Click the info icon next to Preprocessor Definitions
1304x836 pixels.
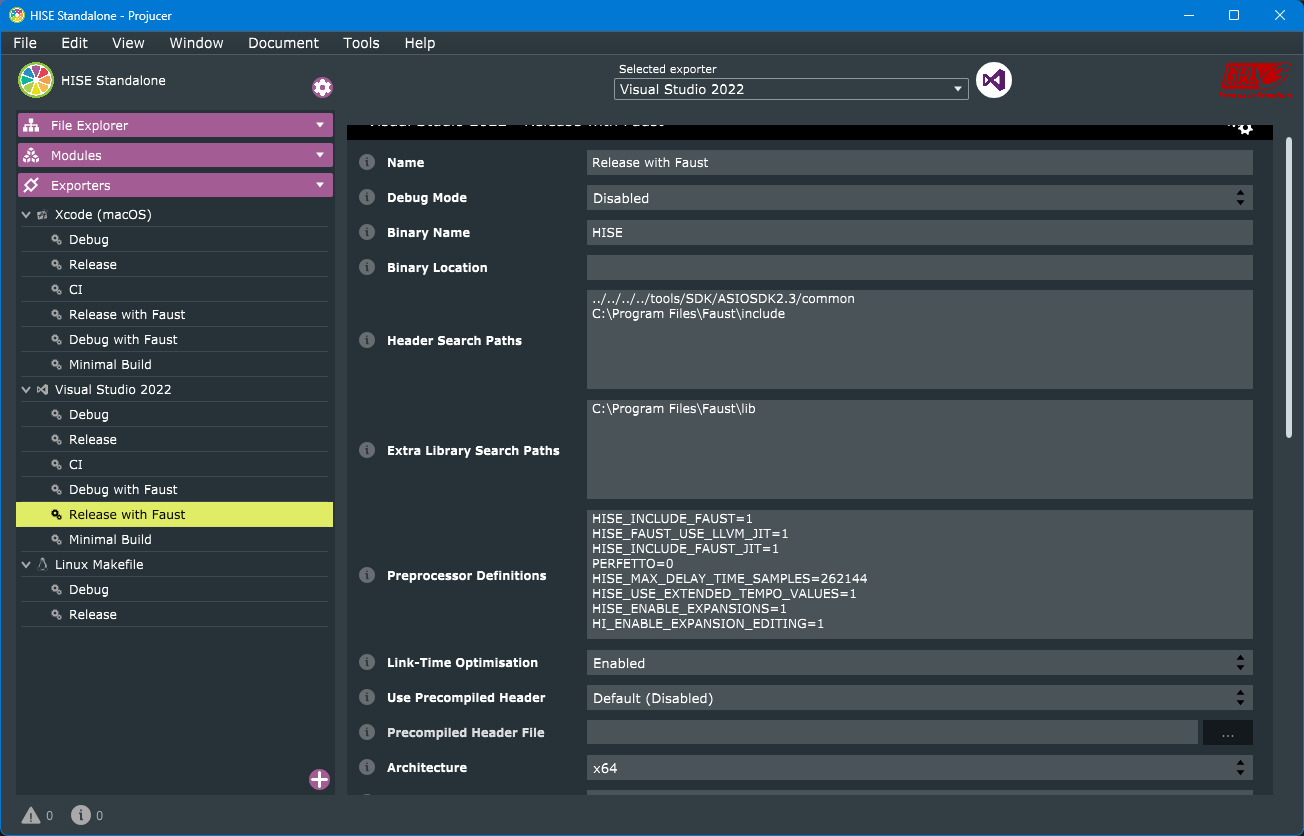(x=367, y=575)
